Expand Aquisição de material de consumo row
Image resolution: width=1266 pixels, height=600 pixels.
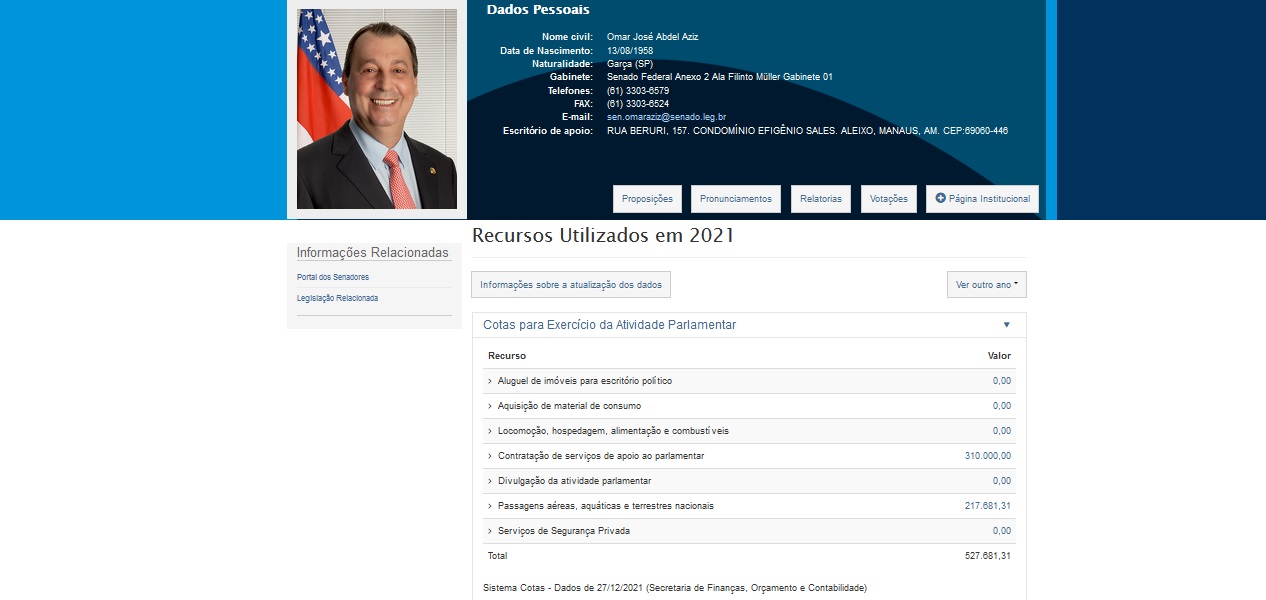569,406
